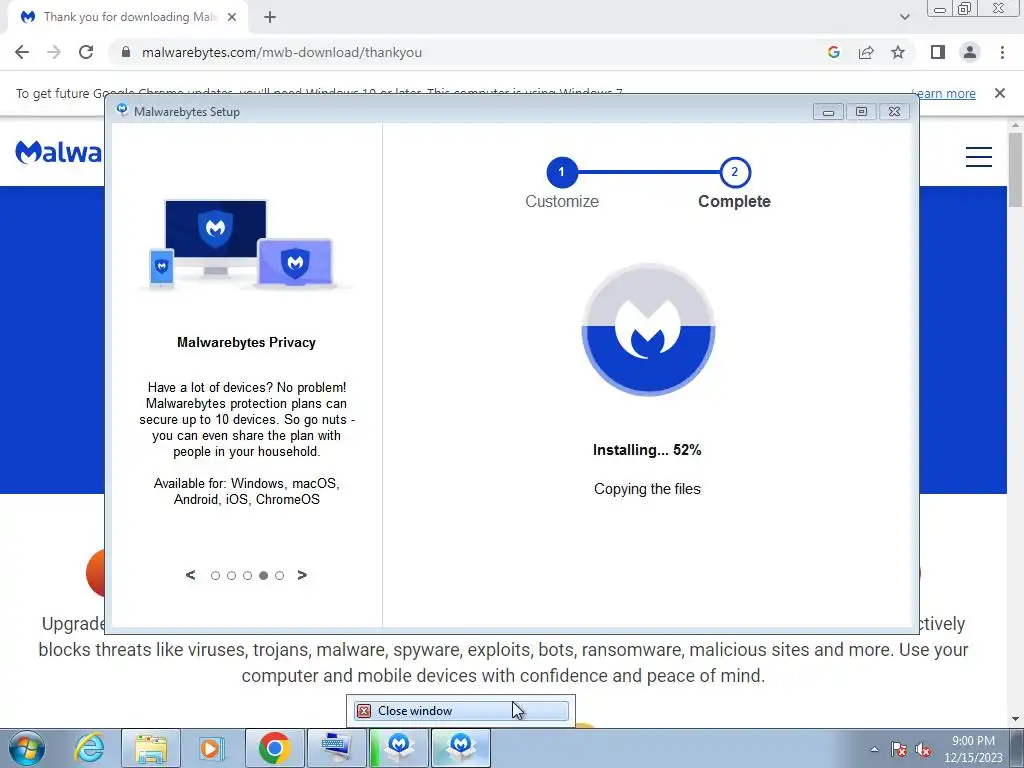
Task: Click scrollbar down arrow on page
Action: [x=1015, y=719]
